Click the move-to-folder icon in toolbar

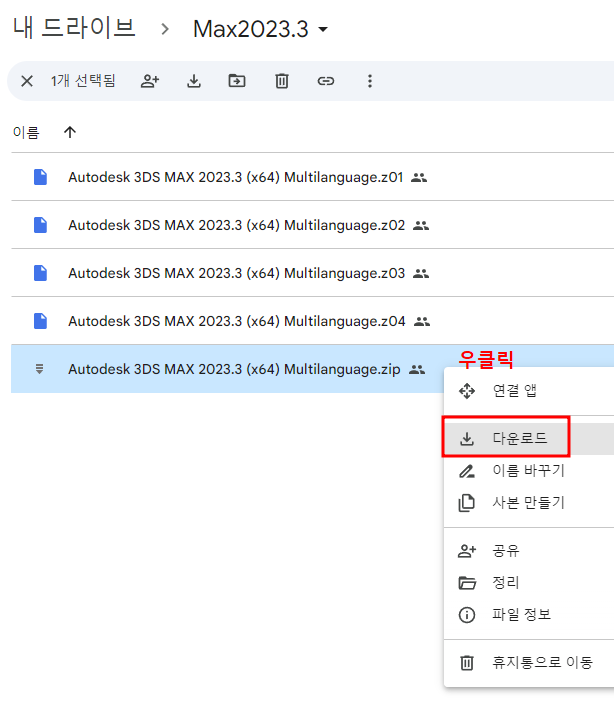pyautogui.click(x=237, y=81)
